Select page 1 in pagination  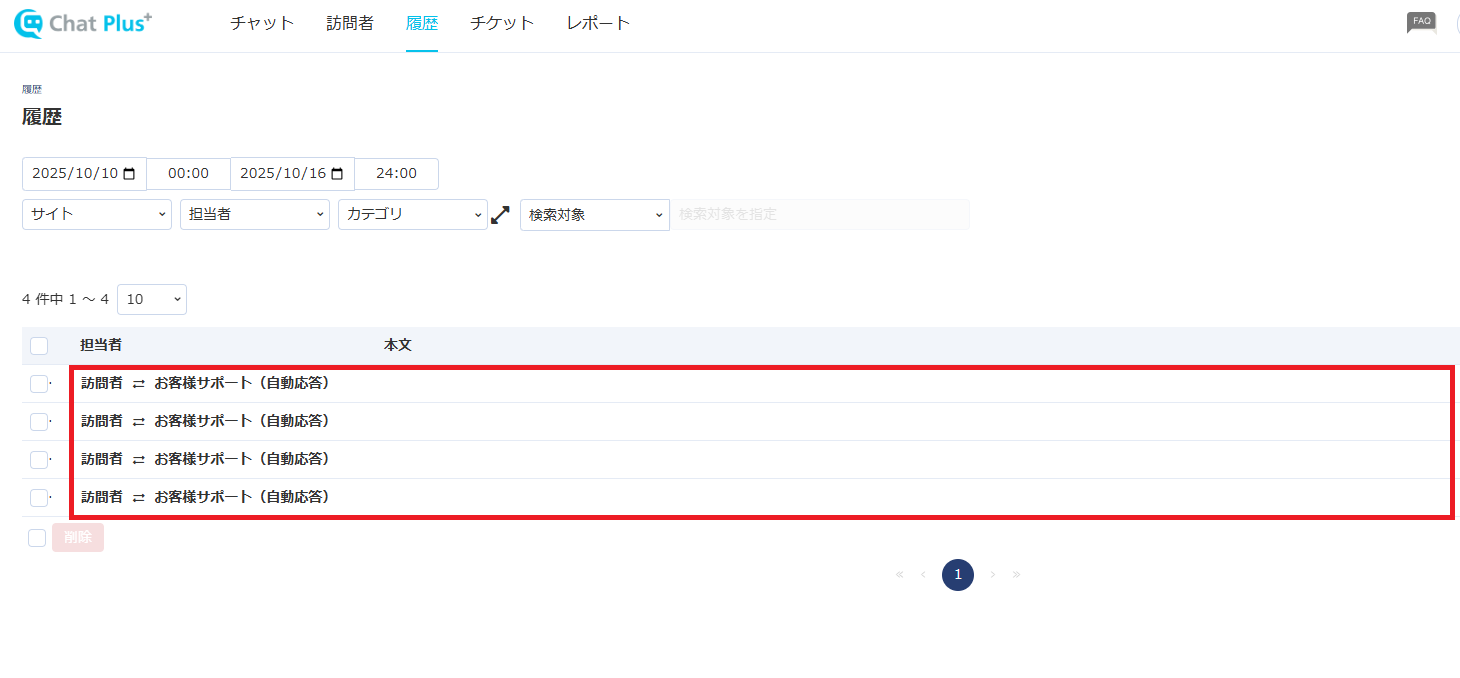957,575
